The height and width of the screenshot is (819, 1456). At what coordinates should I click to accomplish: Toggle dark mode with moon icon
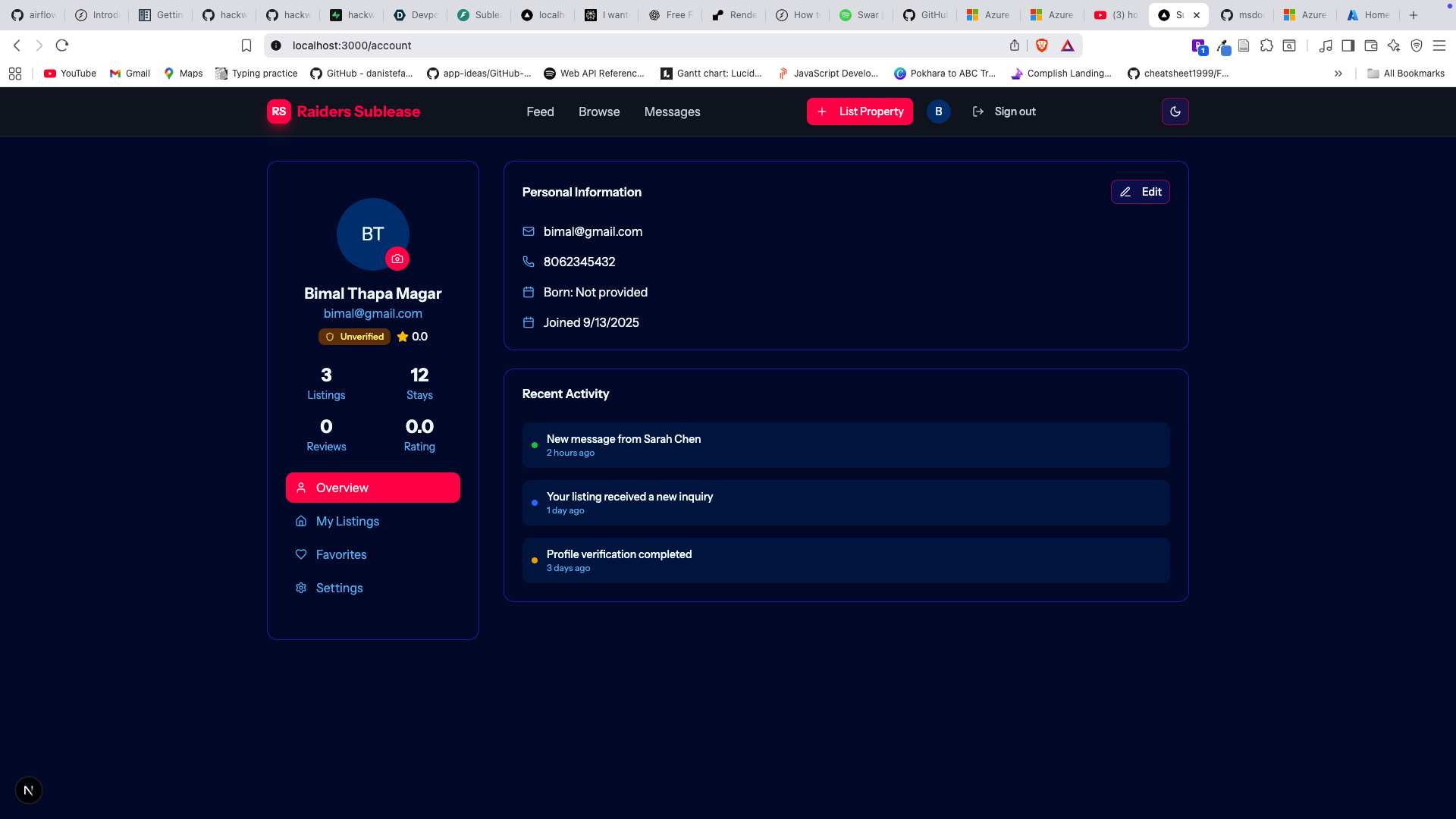[x=1175, y=111]
